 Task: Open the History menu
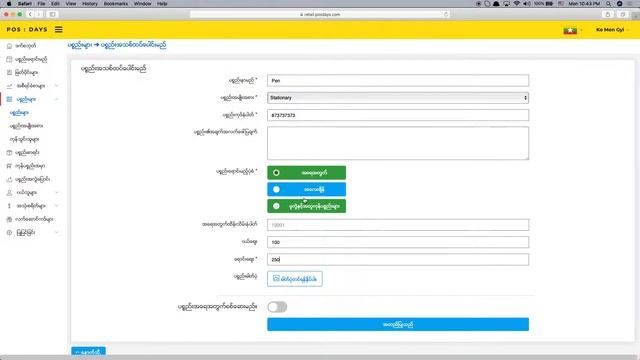point(90,4)
